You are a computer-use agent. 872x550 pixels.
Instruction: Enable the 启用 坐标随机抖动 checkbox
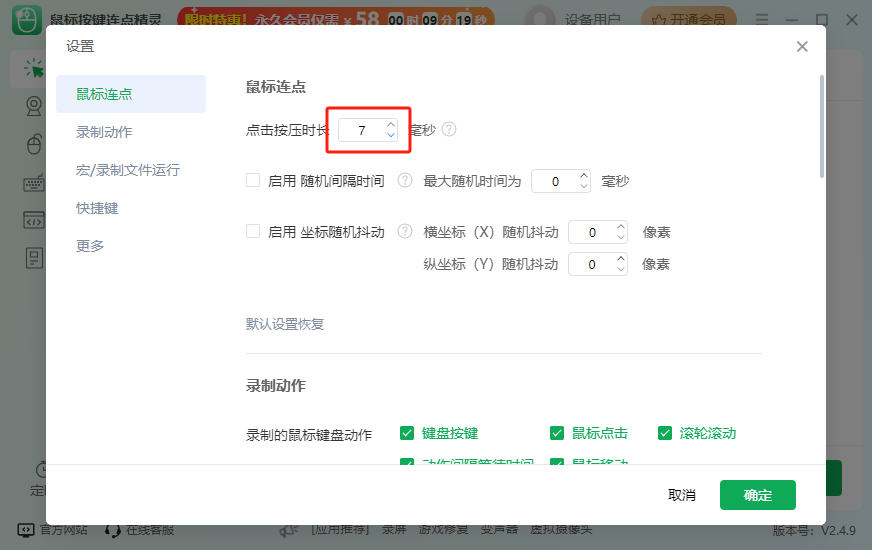coord(253,231)
